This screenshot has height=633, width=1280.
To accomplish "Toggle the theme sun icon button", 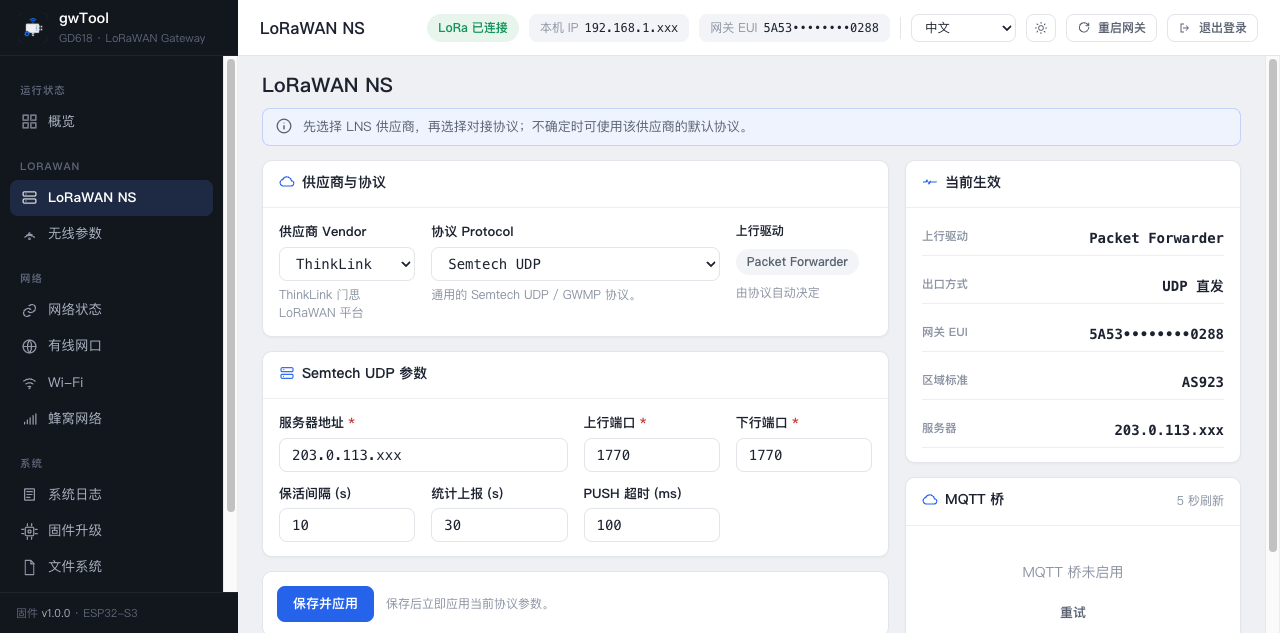I will point(1041,28).
